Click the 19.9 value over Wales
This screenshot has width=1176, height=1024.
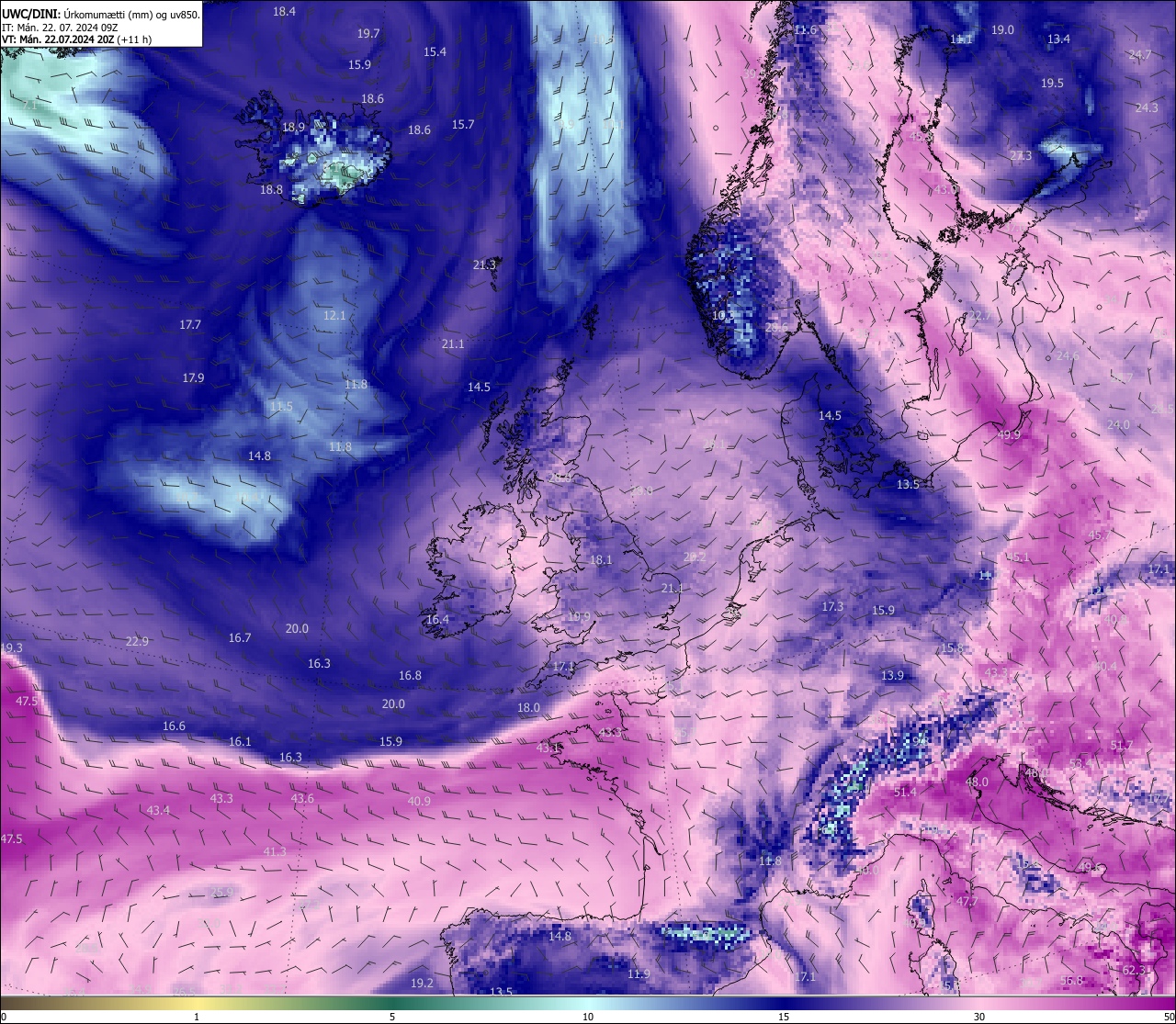pos(579,617)
